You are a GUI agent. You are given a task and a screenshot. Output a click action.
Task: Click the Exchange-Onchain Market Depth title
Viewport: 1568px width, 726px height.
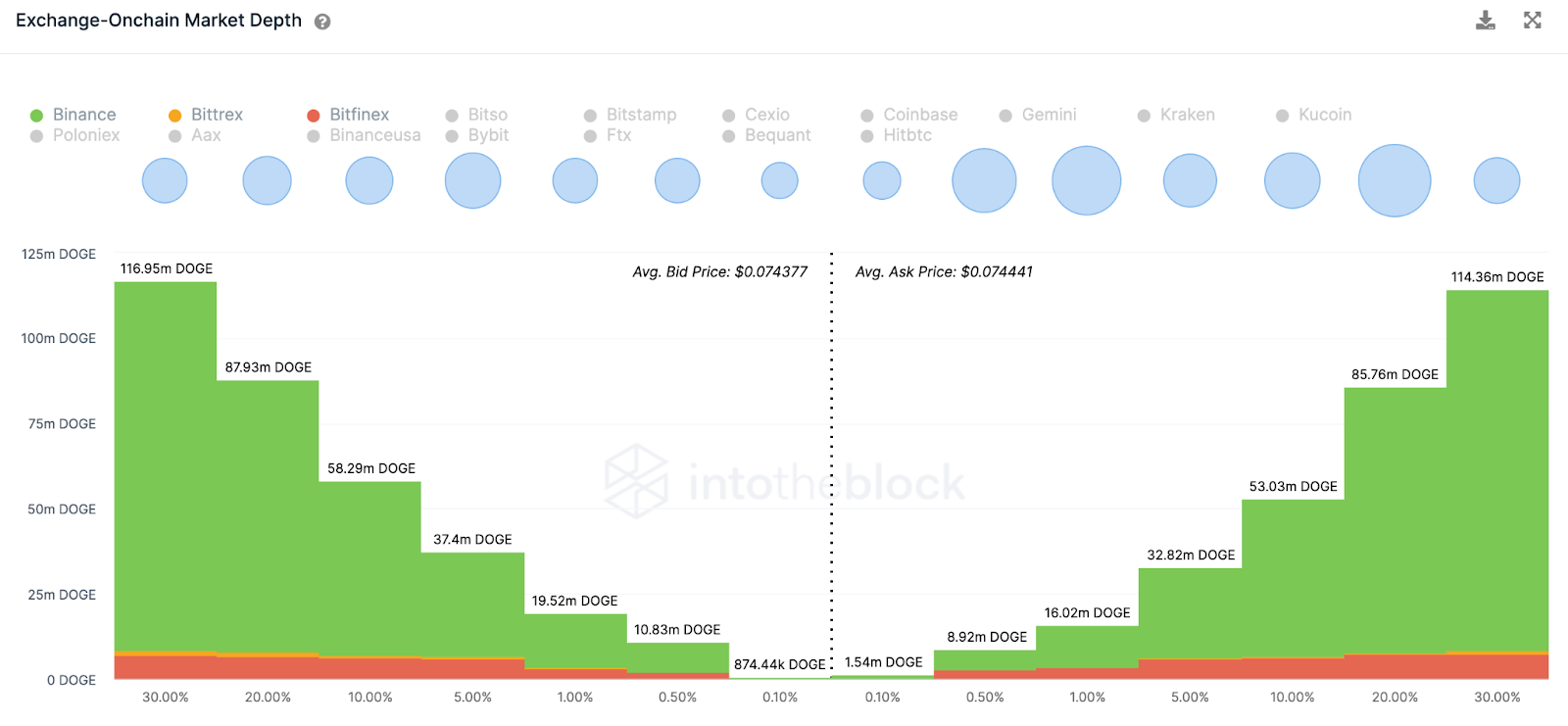[x=159, y=21]
